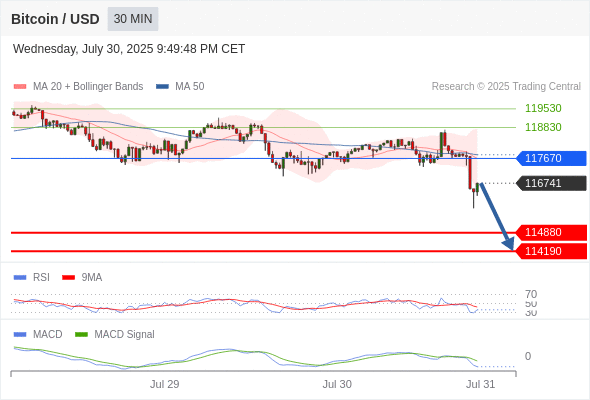
Task: Click the red 114190 support price tag
Action: (x=551, y=251)
